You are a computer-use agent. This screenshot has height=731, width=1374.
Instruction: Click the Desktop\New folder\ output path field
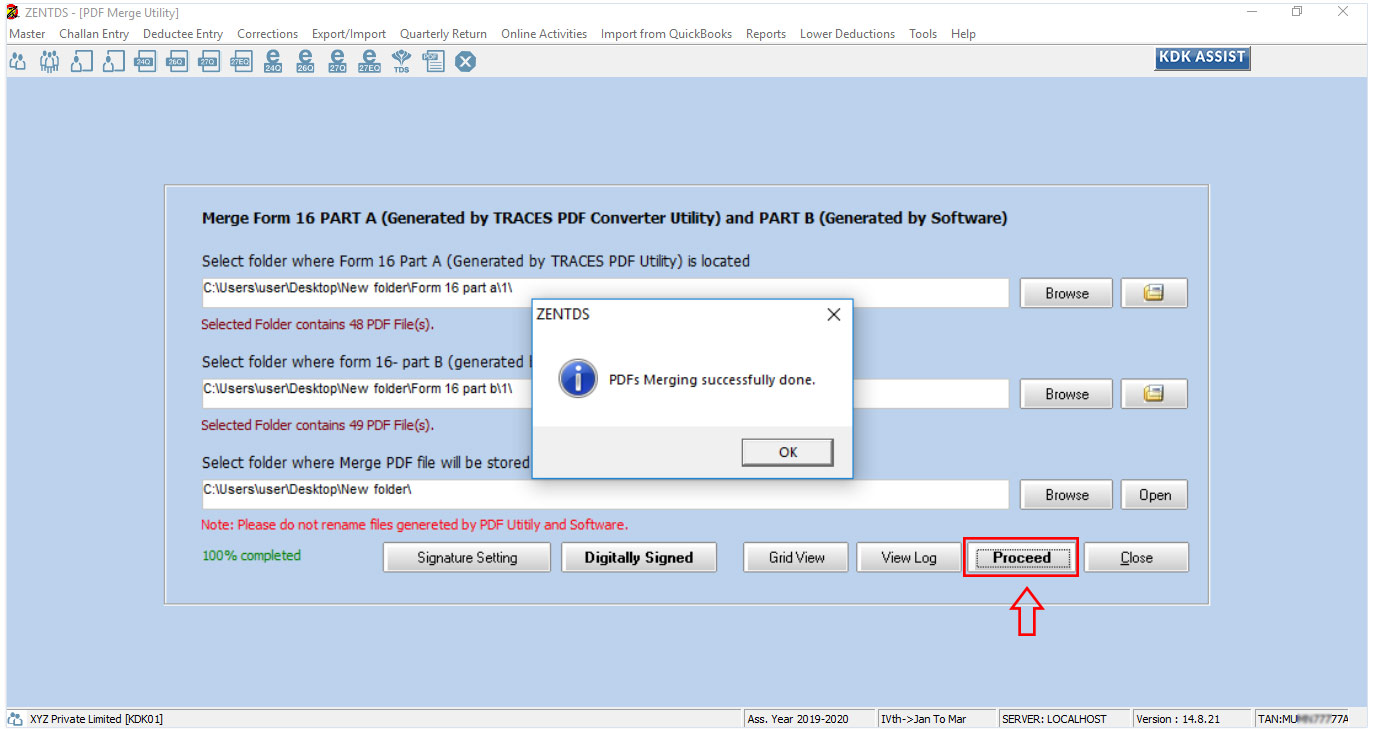pyautogui.click(x=605, y=494)
